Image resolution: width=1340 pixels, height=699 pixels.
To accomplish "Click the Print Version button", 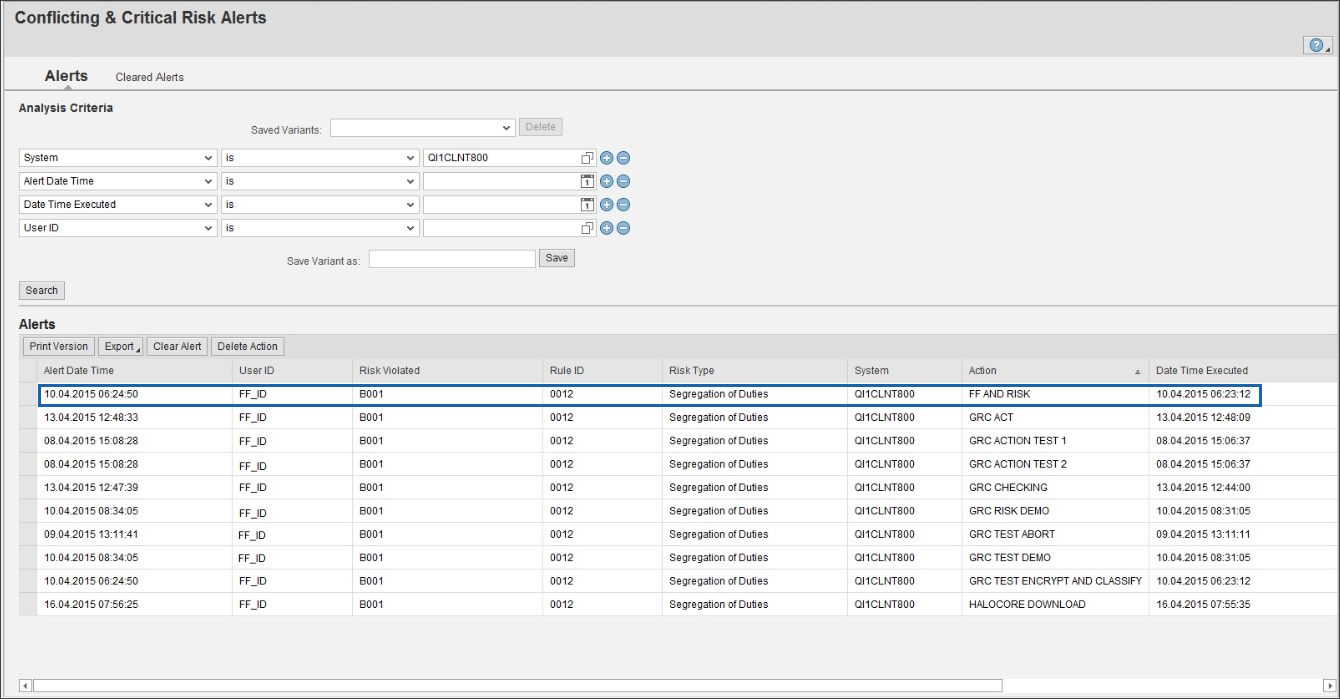I will point(59,346).
